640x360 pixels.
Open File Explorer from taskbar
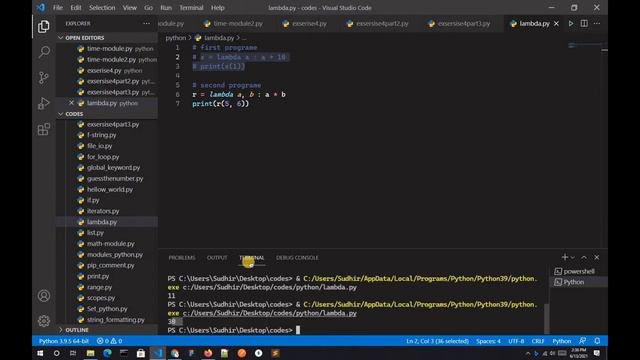coord(90,353)
